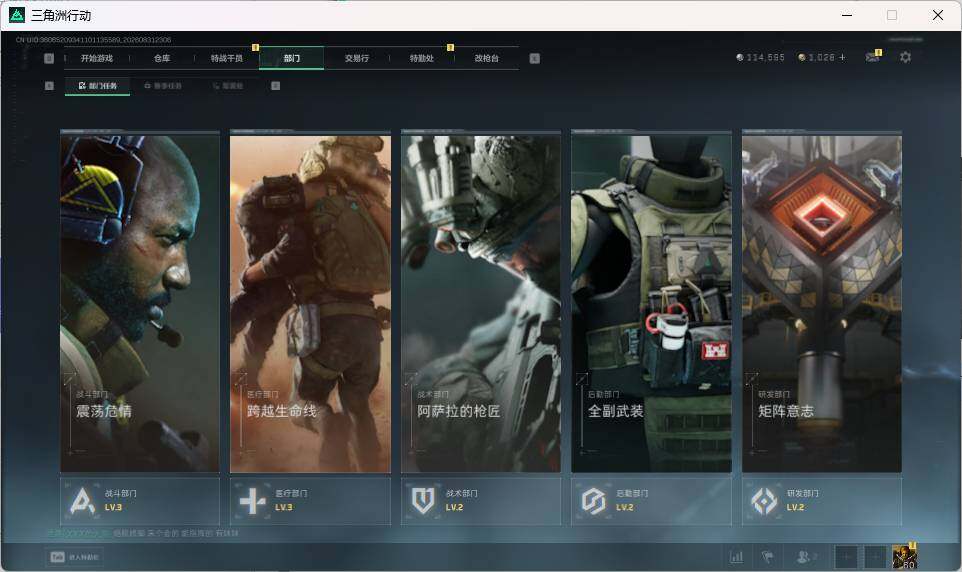Screen dimensions: 962x572
Task: Click the Tab chat entry button at bottom left
Action: (74, 557)
